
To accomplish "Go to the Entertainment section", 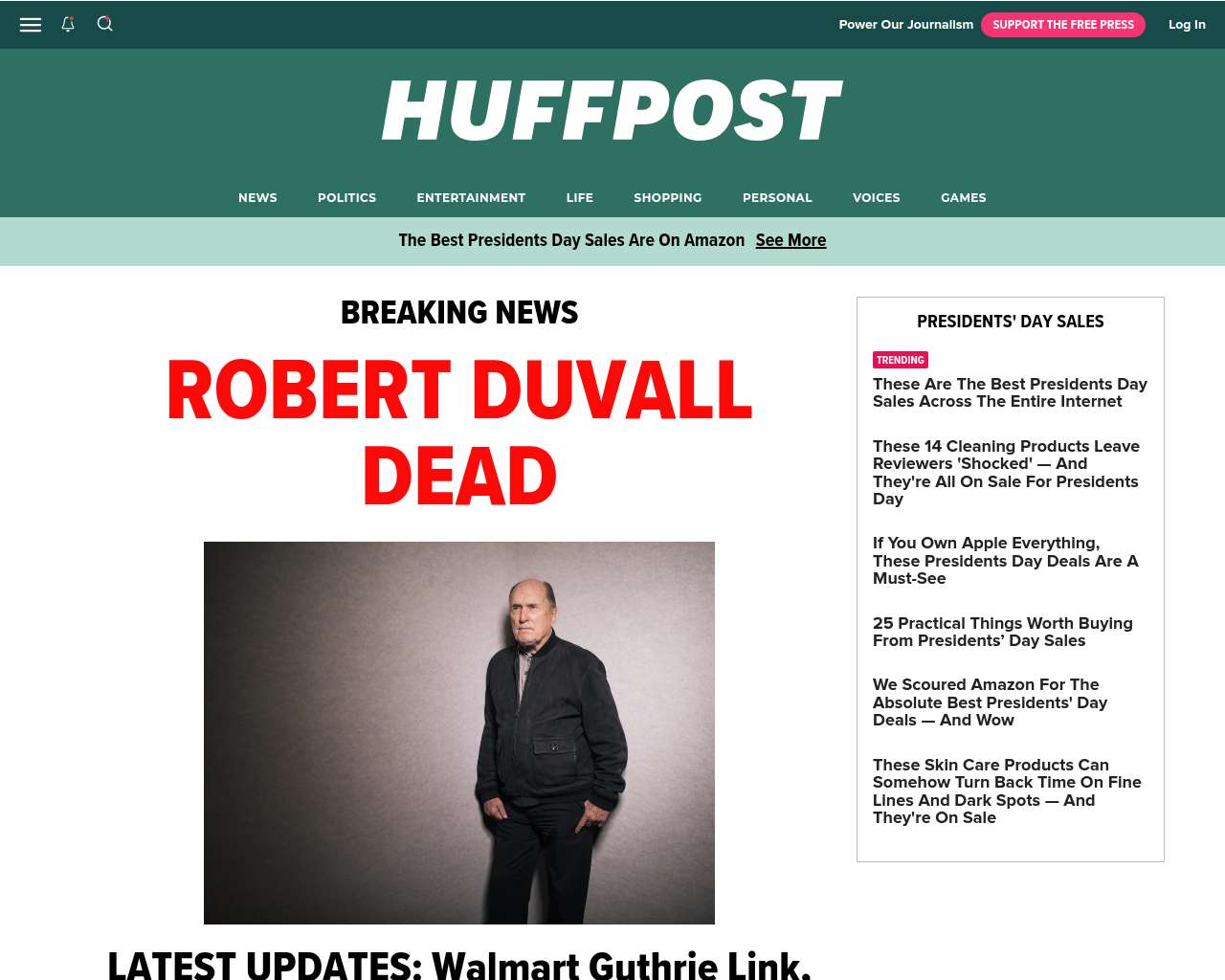I will point(471,198).
